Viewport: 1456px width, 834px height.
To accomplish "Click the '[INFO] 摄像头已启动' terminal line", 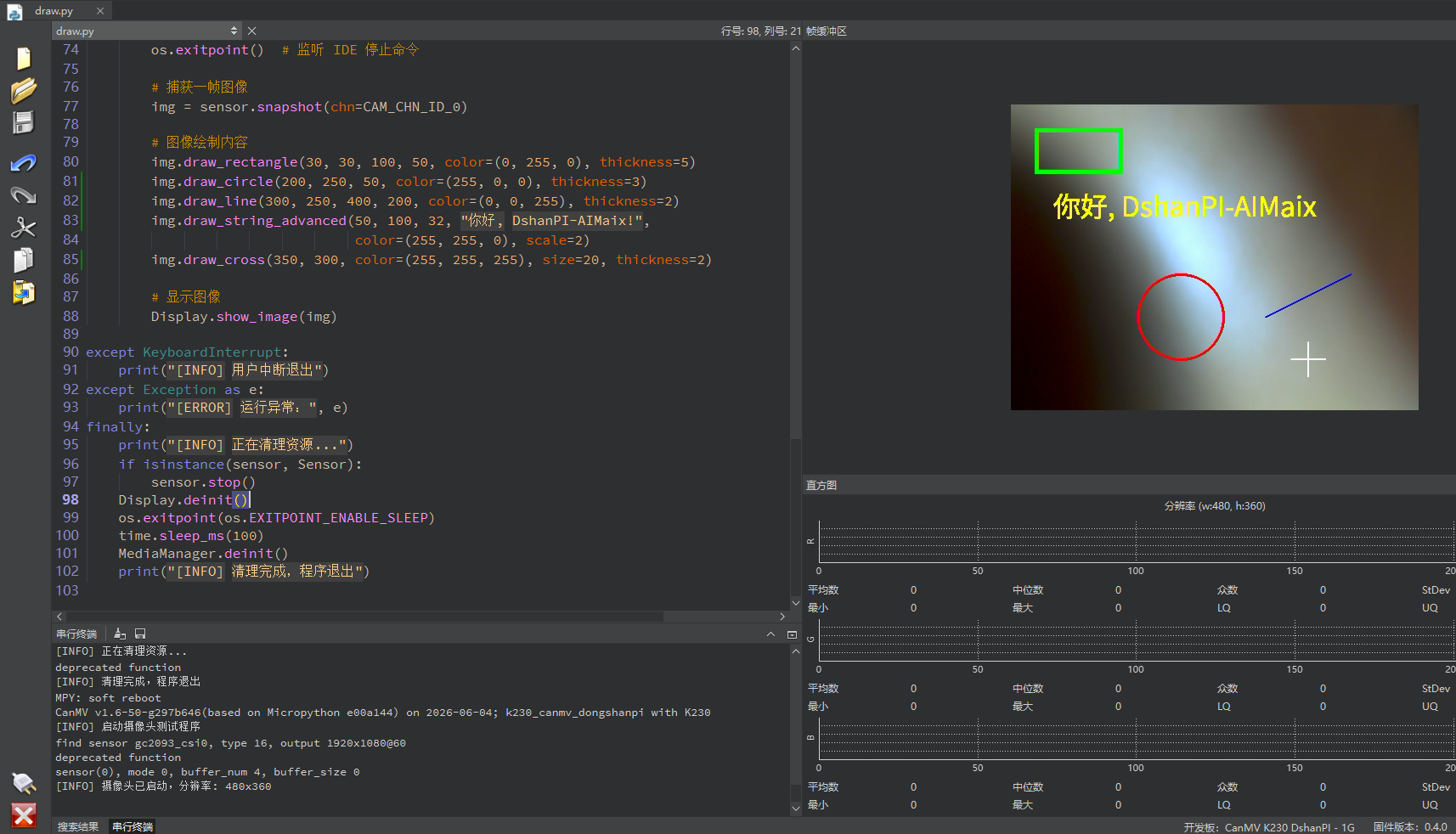I will point(163,786).
